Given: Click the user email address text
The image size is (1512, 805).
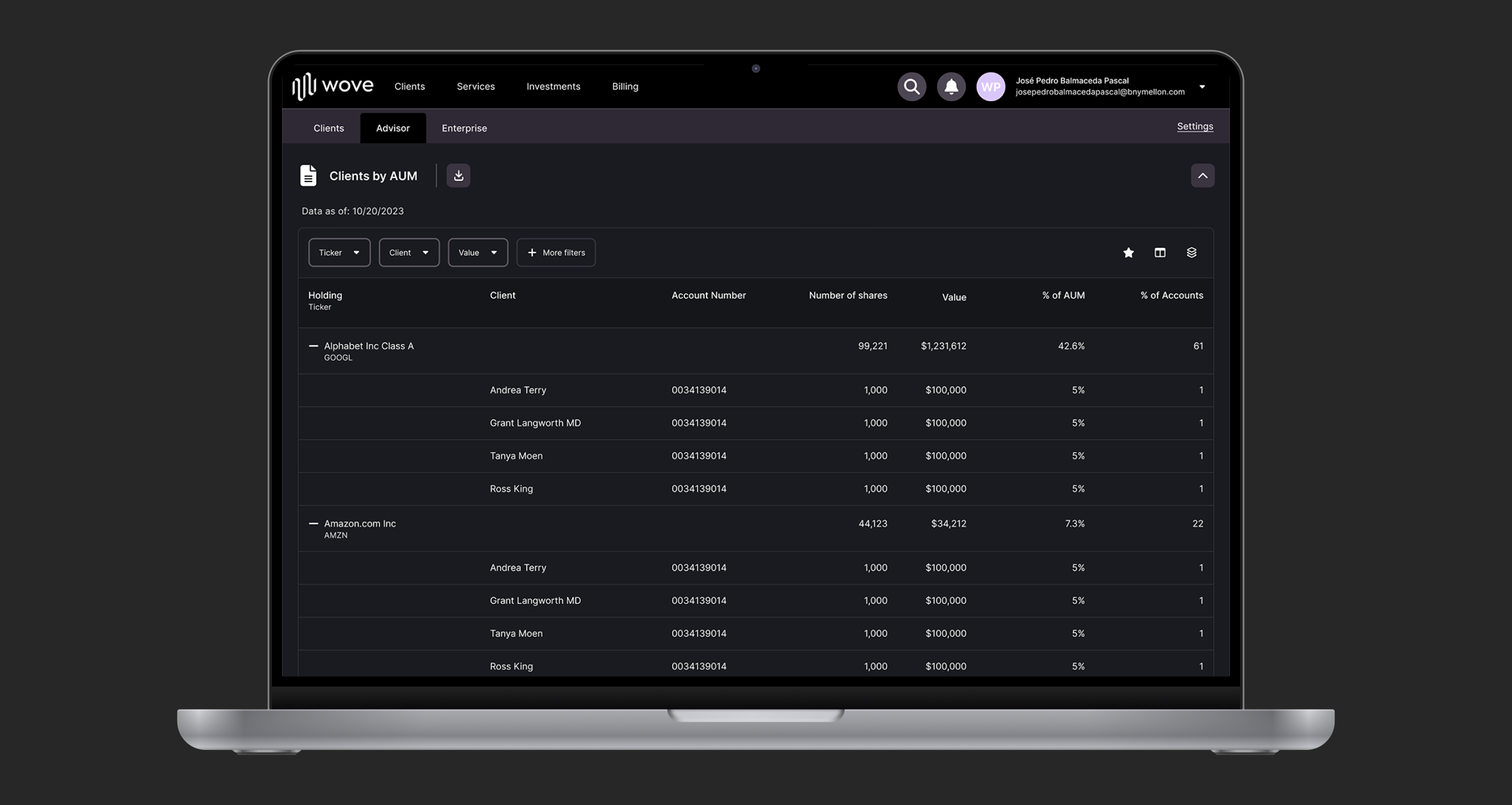Looking at the screenshot, I should (1100, 92).
